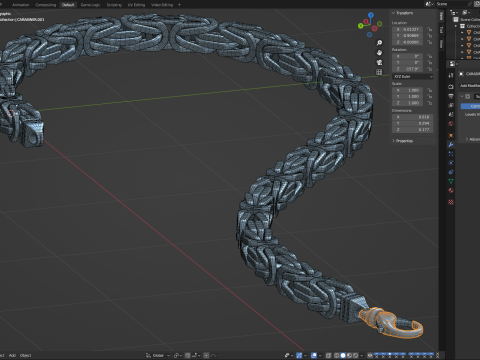
Task: Open the Animation workspace tab
Action: pyautogui.click(x=20, y=5)
